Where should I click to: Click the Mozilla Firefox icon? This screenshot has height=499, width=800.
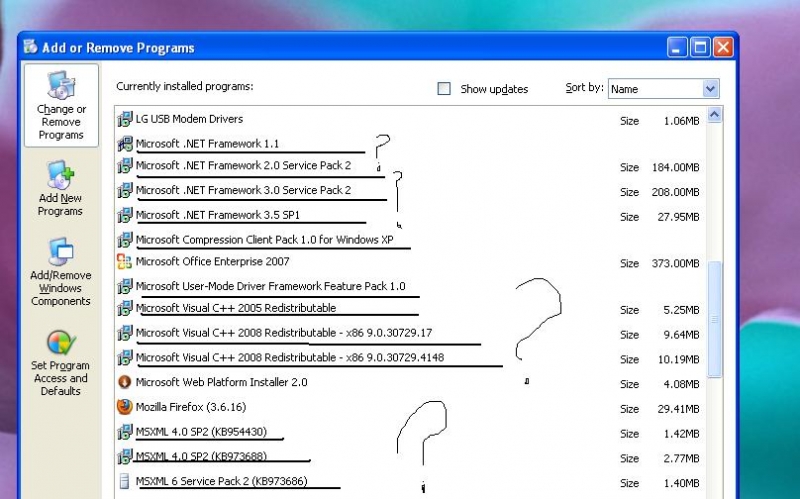124,407
